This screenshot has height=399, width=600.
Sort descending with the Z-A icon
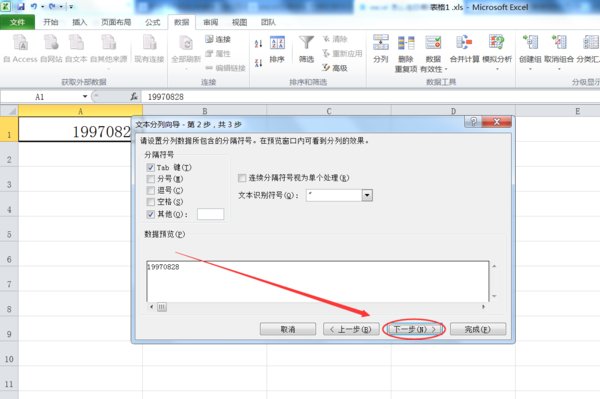click(x=259, y=63)
